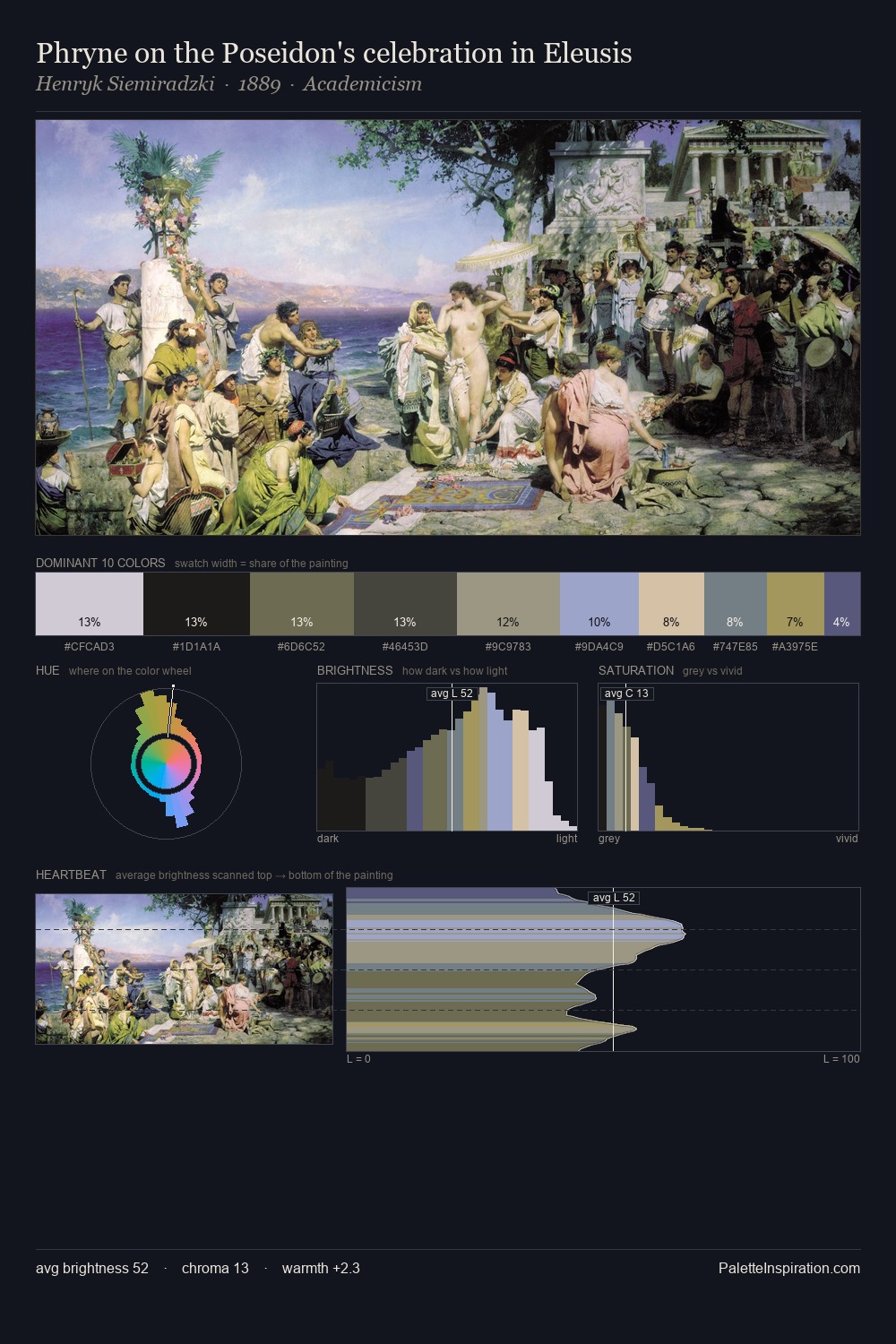Click the hex code label #46453D

tap(405, 647)
